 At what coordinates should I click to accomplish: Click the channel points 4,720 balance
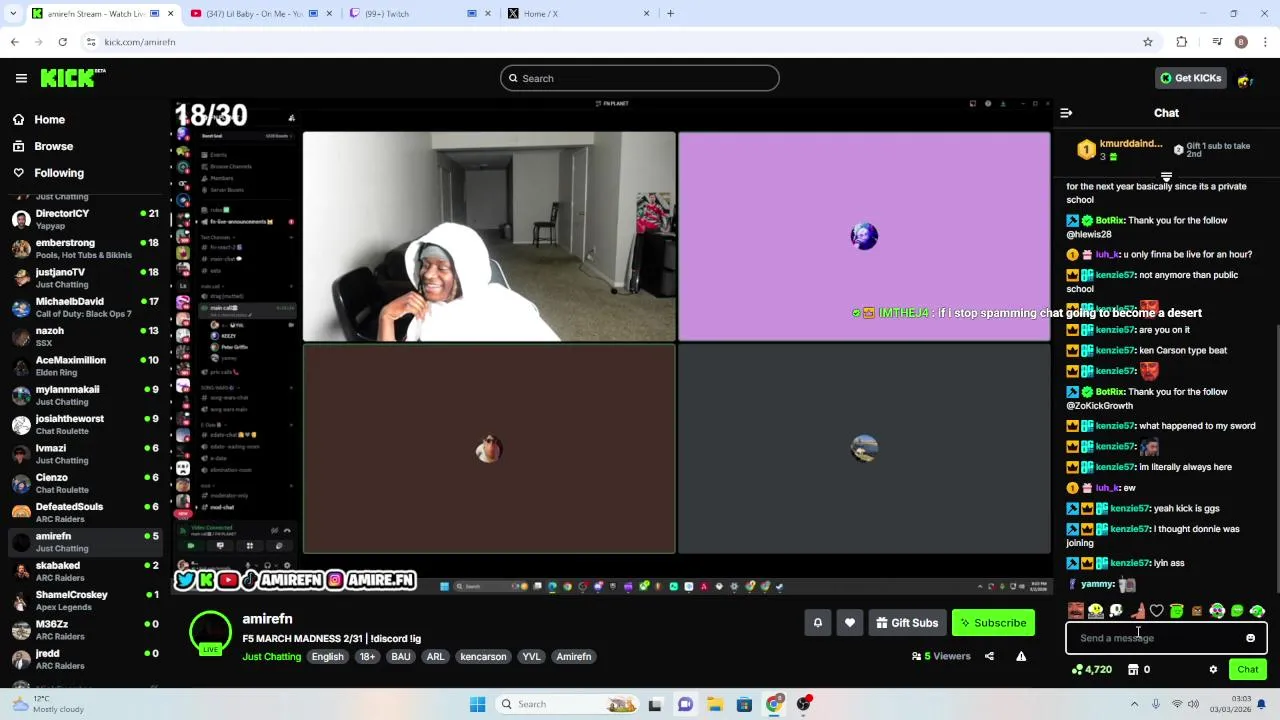1091,670
